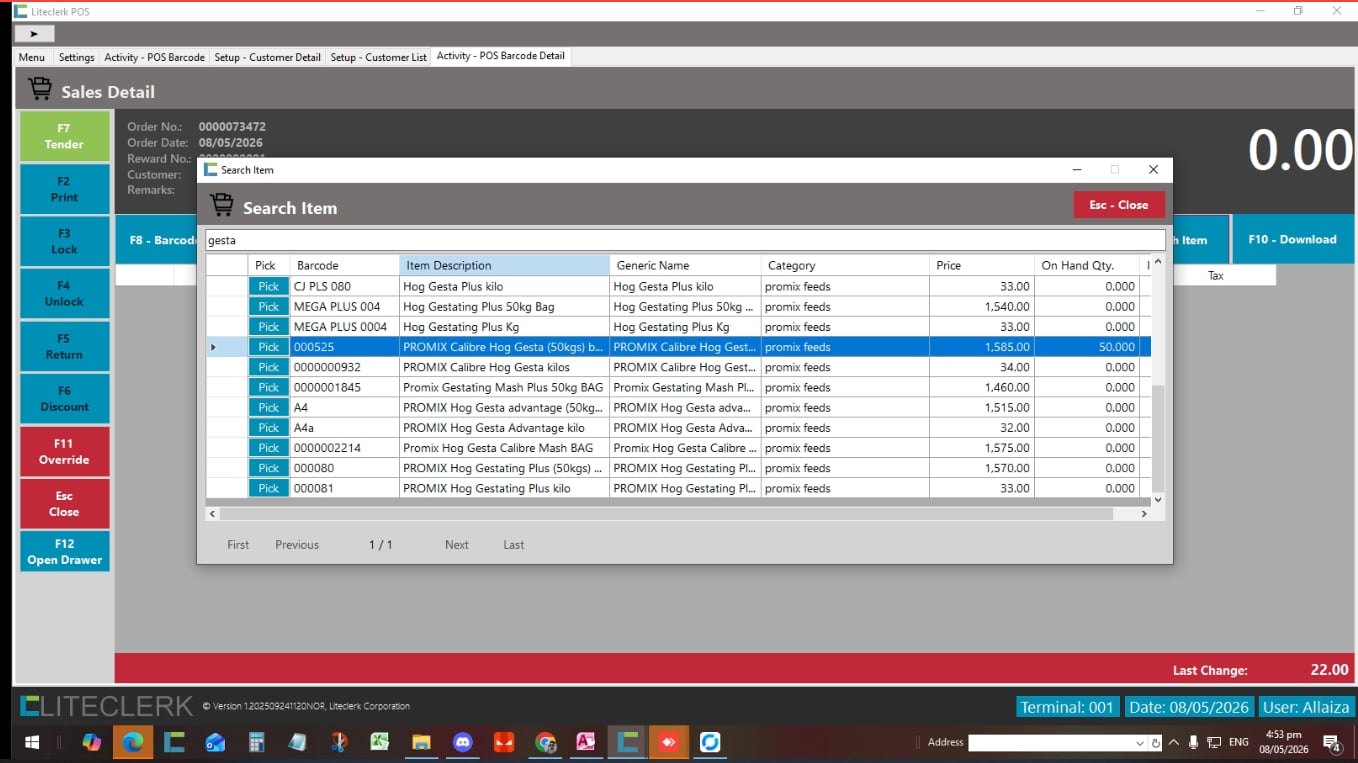
Task: Pick the item with barcode 0000001845
Action: 268,387
